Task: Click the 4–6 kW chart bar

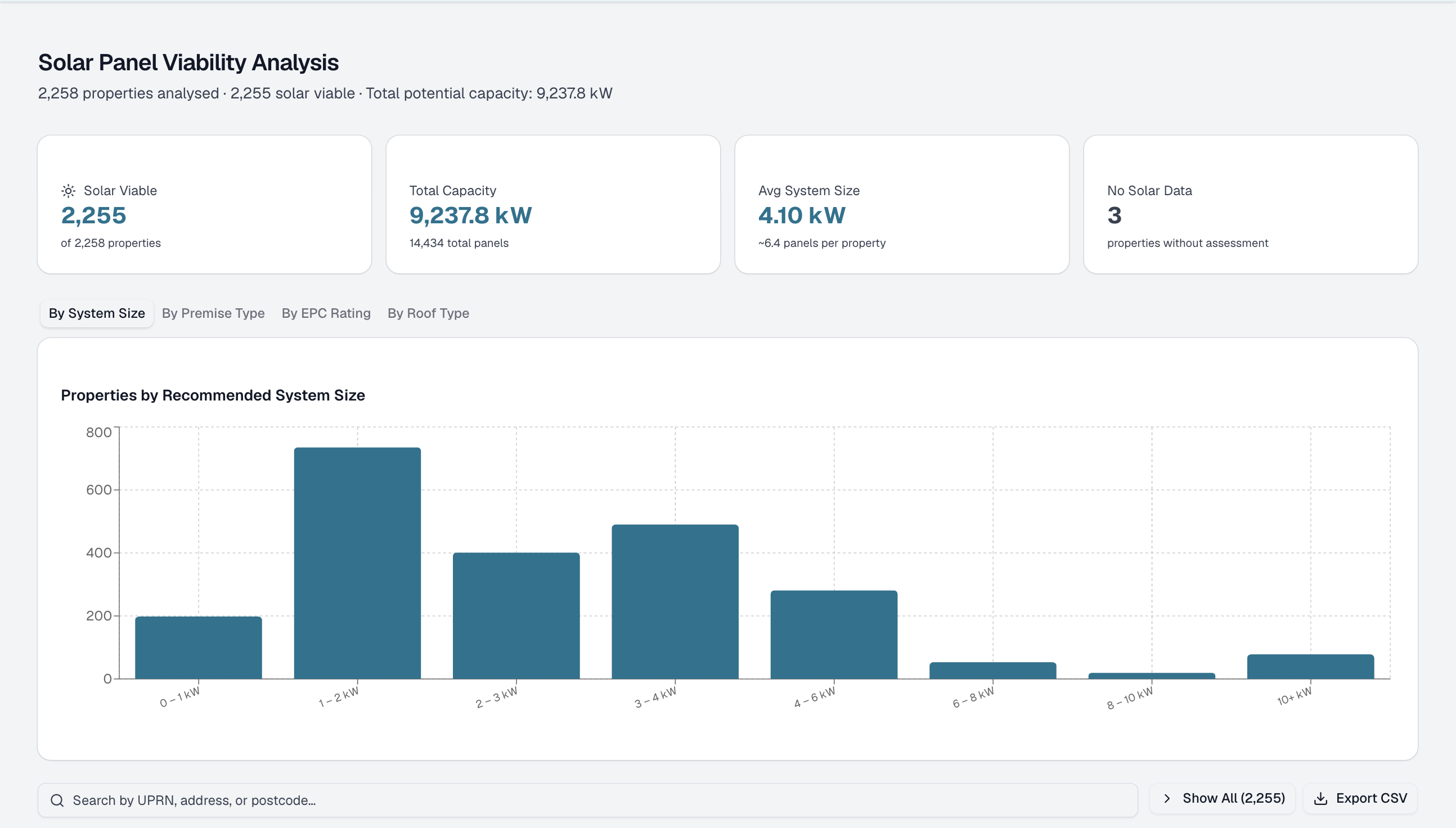Action: coord(834,634)
